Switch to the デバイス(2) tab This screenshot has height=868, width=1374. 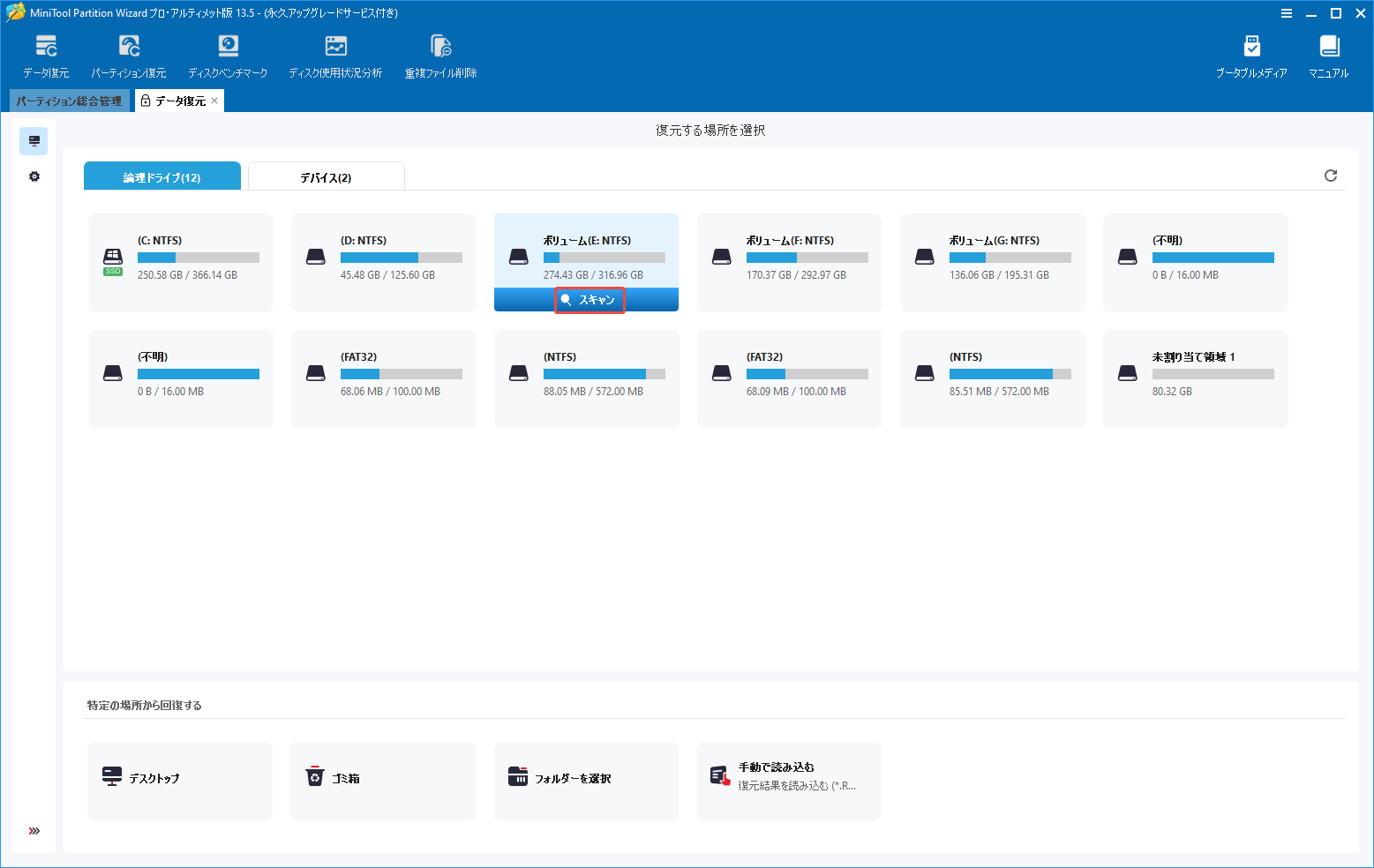click(x=326, y=176)
